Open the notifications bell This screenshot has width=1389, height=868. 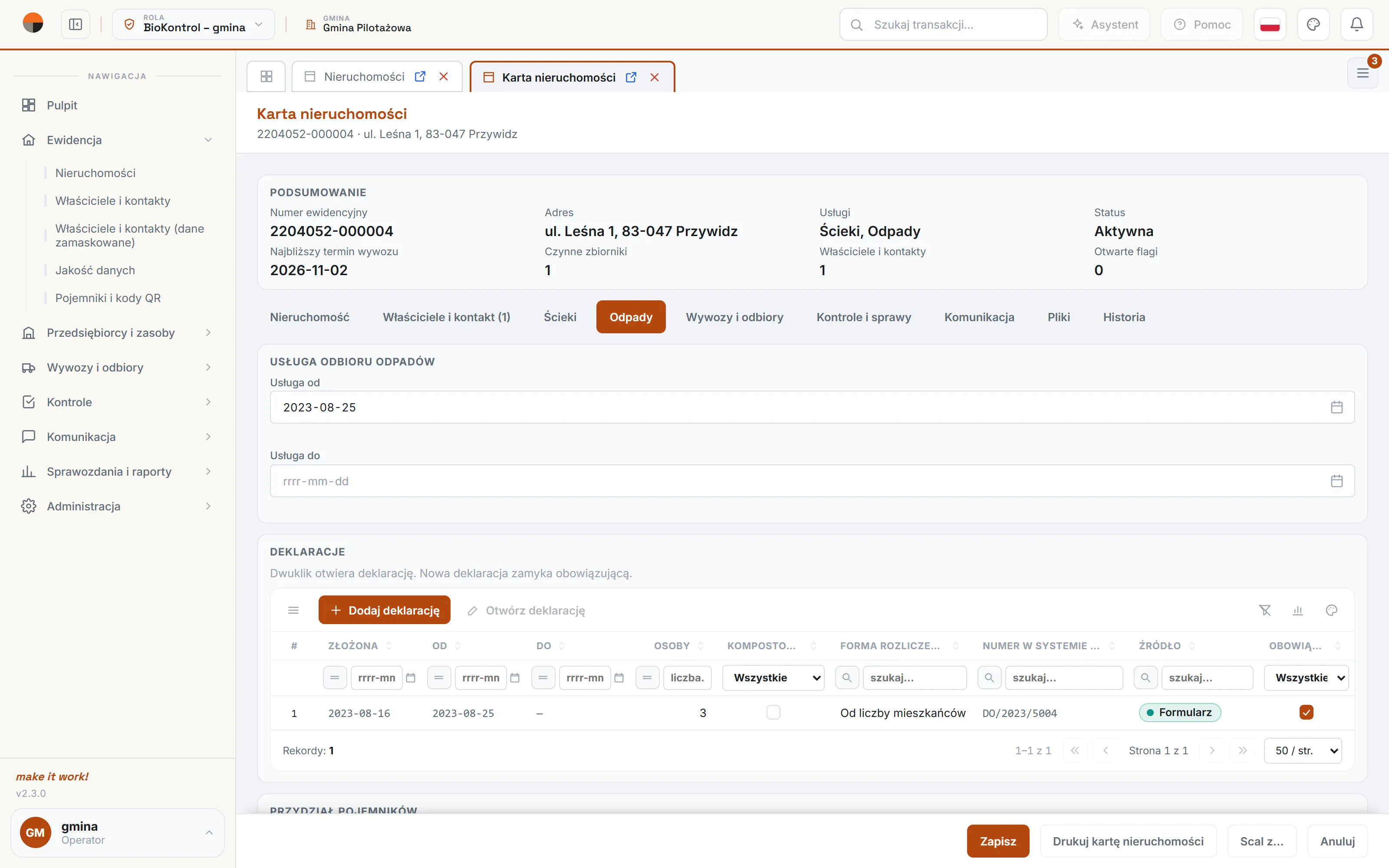coord(1356,24)
